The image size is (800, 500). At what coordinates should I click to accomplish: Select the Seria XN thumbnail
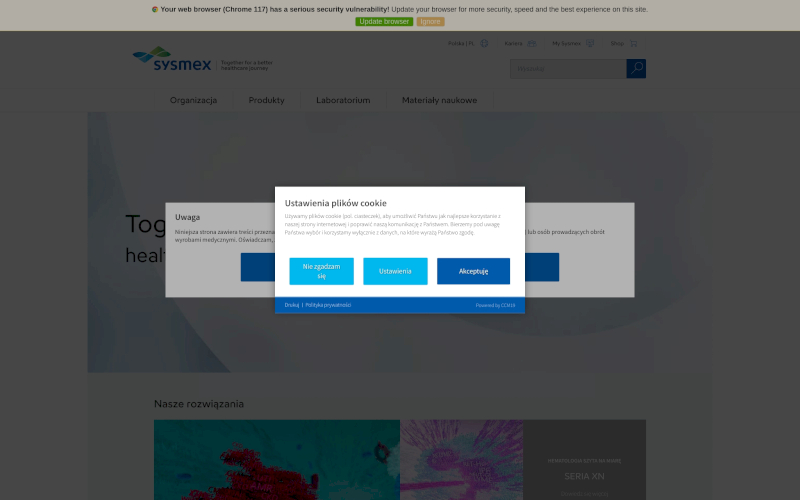(x=584, y=460)
